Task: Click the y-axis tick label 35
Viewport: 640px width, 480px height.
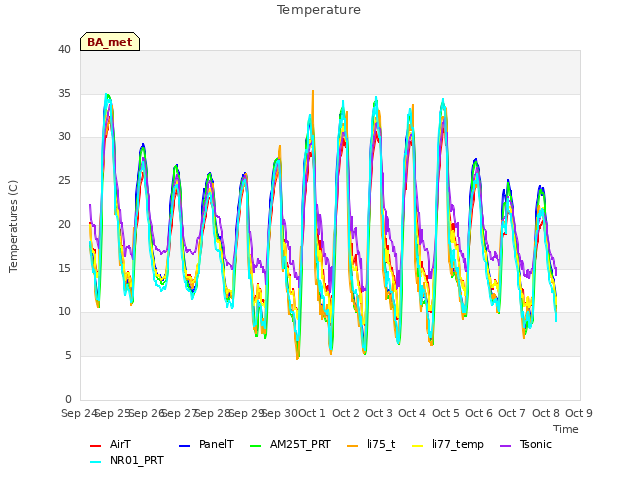Action: 64,93
